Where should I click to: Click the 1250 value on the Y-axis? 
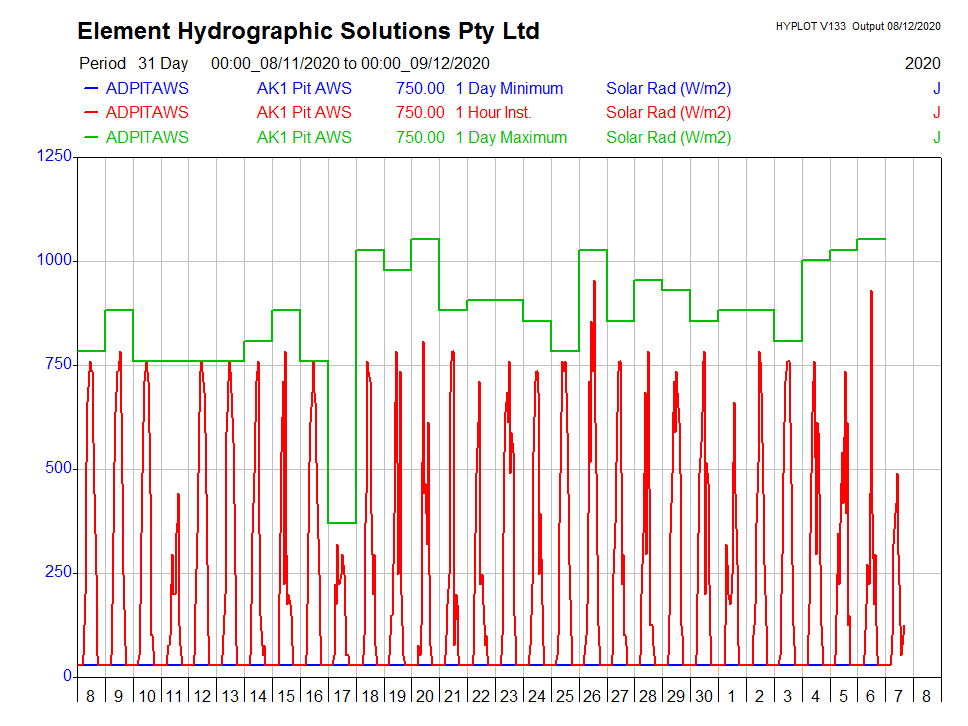click(53, 156)
